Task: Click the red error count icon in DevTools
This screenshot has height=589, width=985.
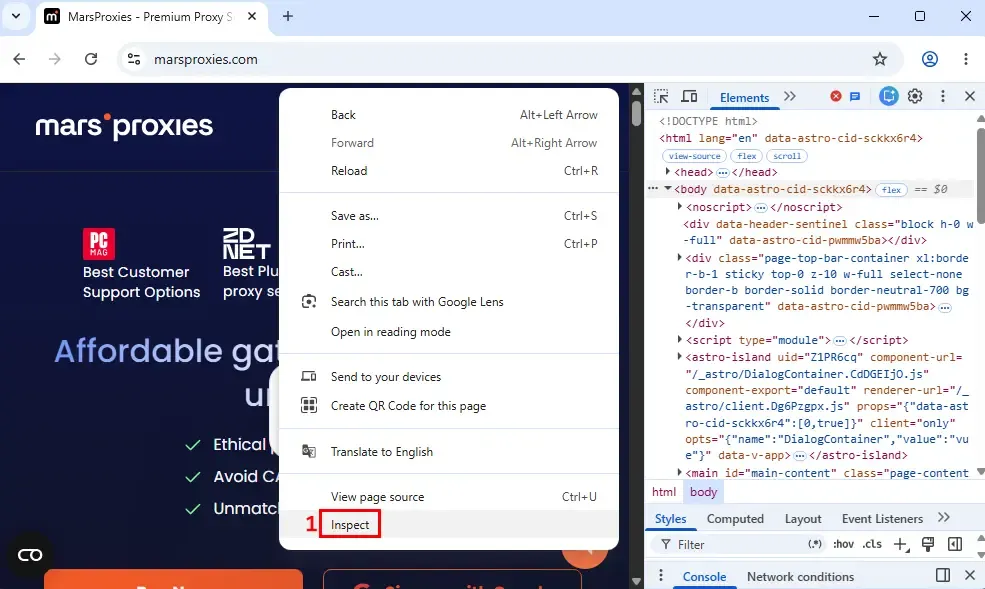Action: [835, 96]
